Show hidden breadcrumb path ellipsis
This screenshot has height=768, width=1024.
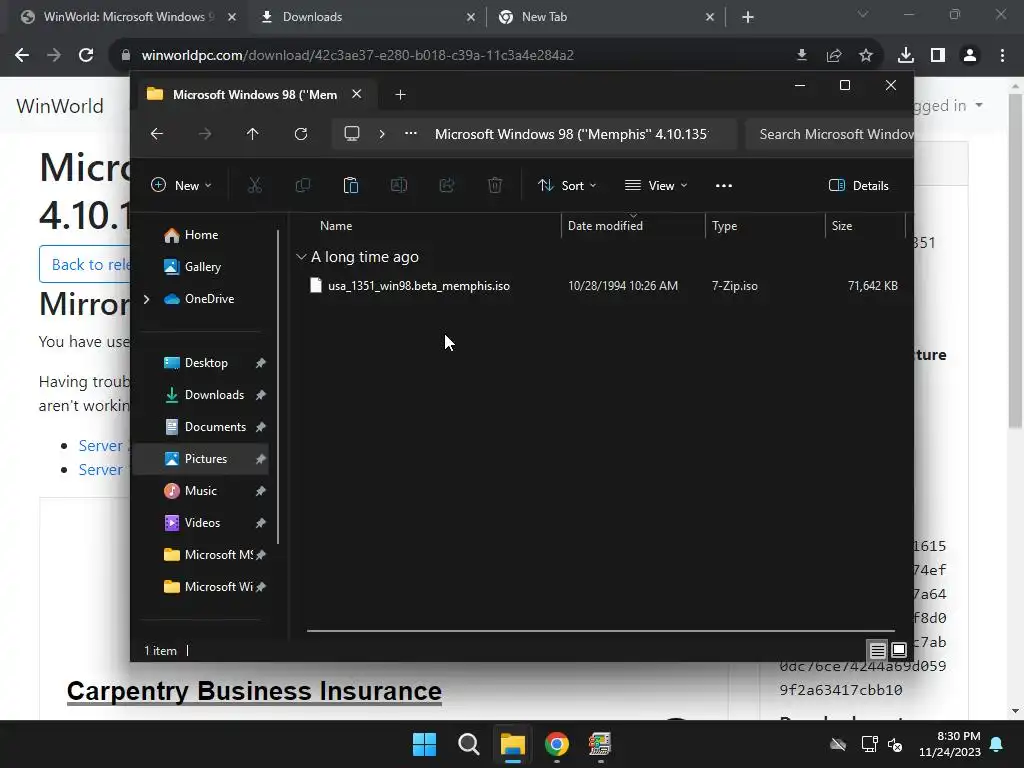pyautogui.click(x=411, y=134)
